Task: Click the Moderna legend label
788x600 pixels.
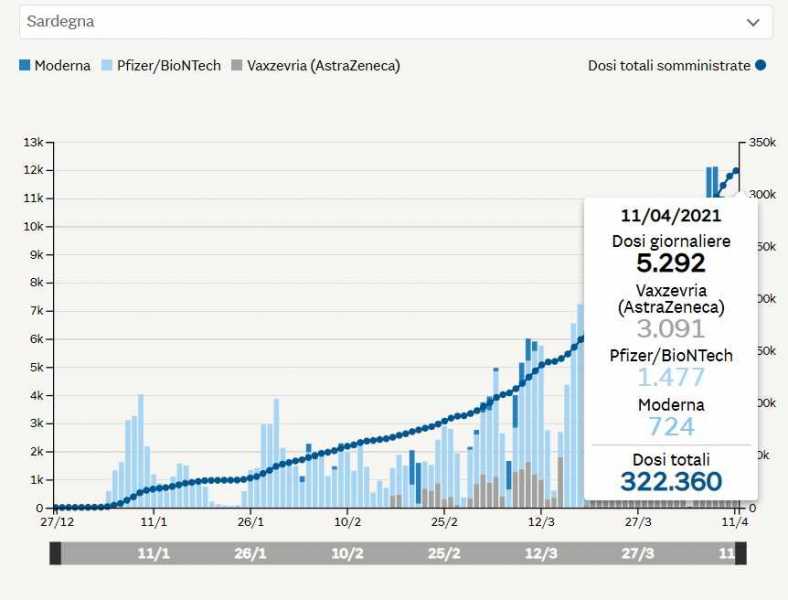Action: (x=62, y=66)
